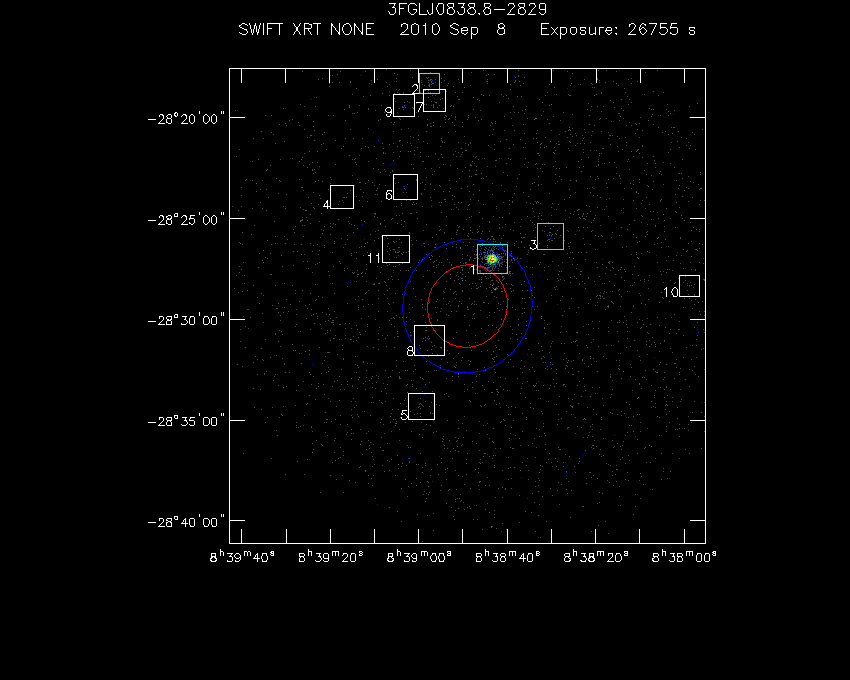Click the declination label -28°20'00"
850x680 pixels.
coord(186,118)
